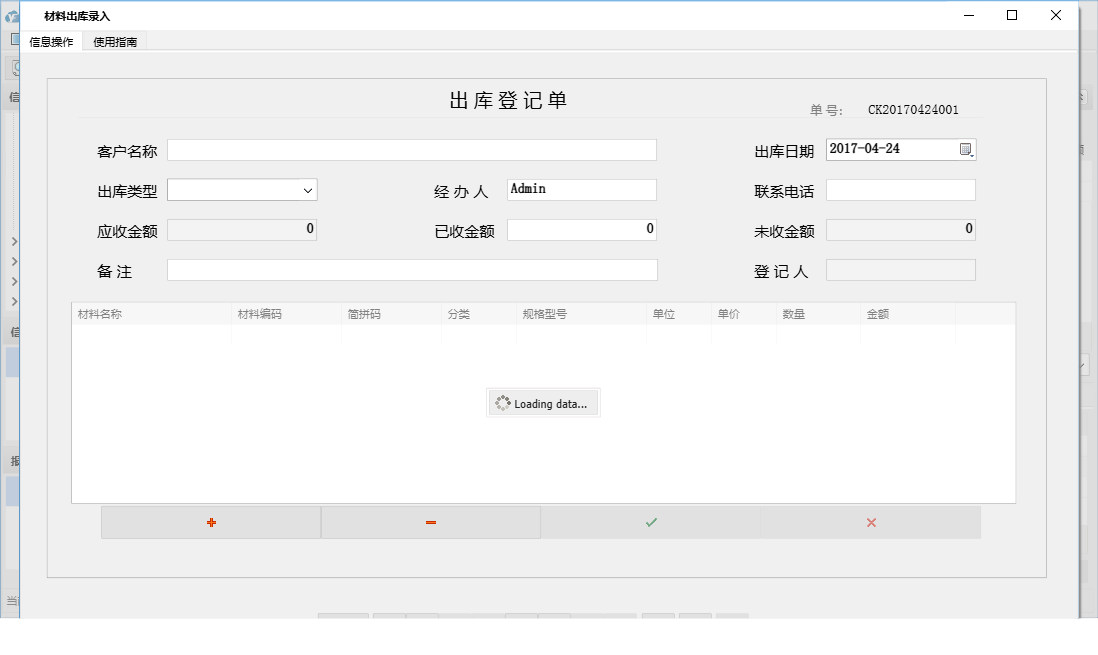Add a new material row using plus icon
The width and height of the screenshot is (1098, 655).
[210, 522]
